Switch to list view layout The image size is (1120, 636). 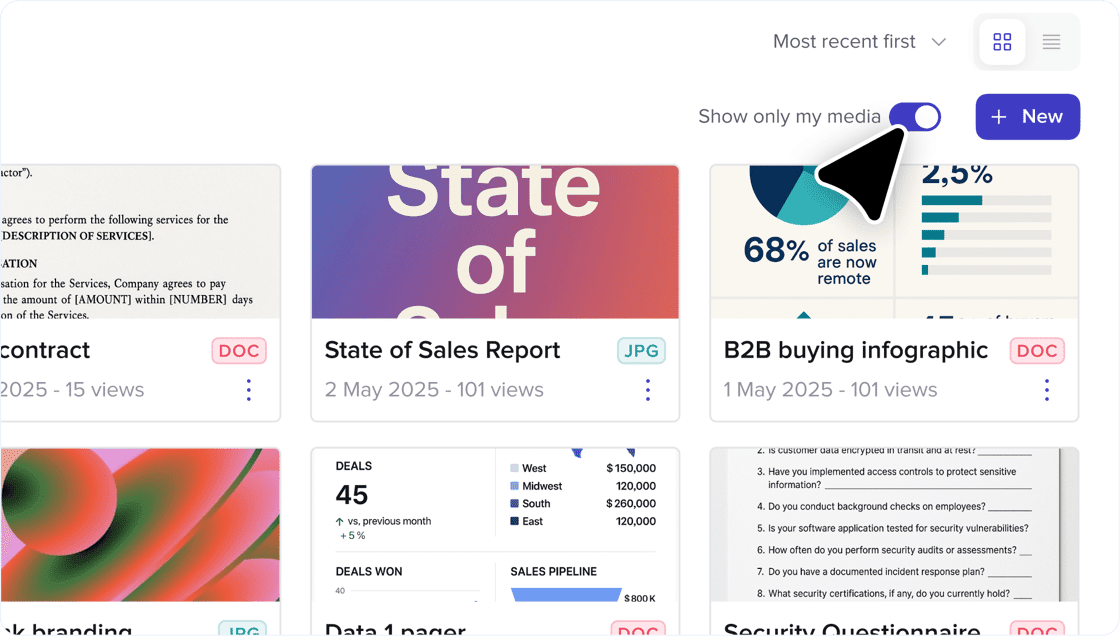1051,42
